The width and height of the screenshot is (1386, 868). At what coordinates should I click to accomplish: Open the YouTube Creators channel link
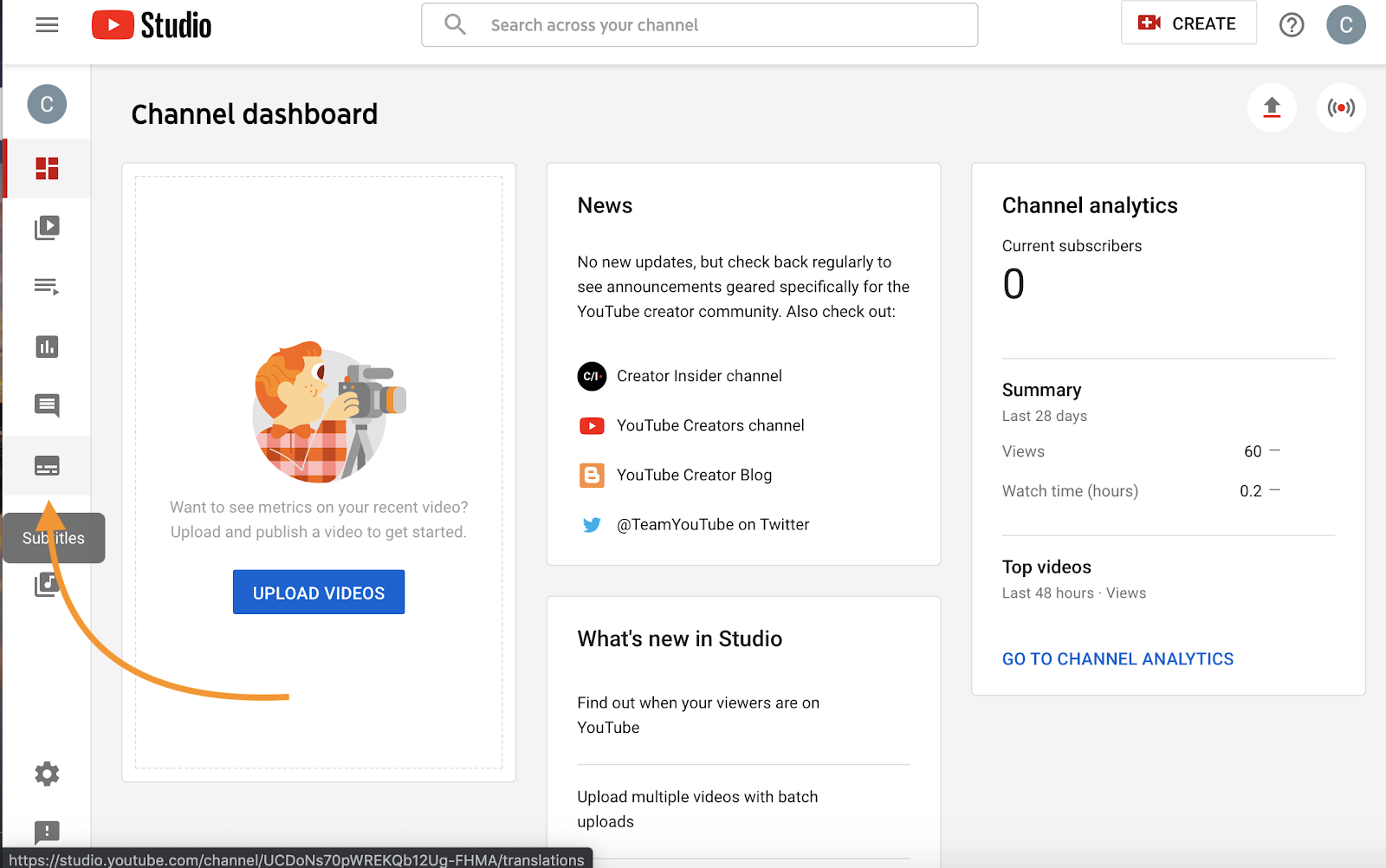710,425
